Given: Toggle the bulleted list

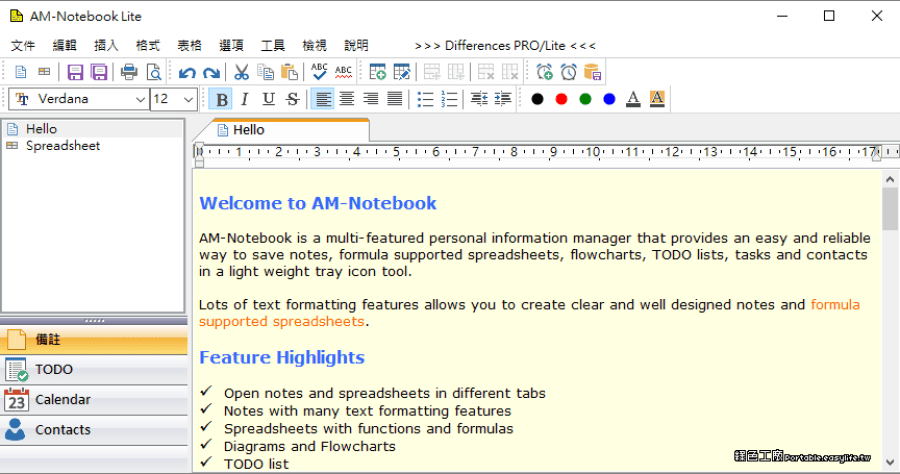Looking at the screenshot, I should point(425,99).
